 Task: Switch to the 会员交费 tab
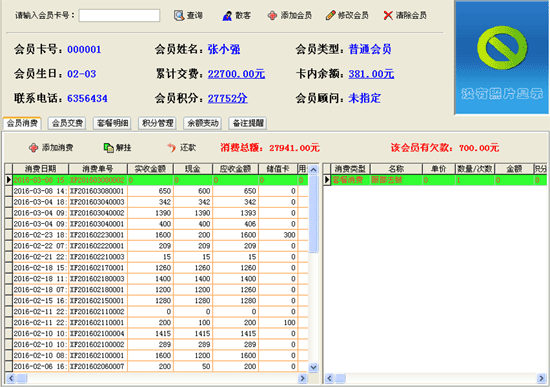coord(67,123)
